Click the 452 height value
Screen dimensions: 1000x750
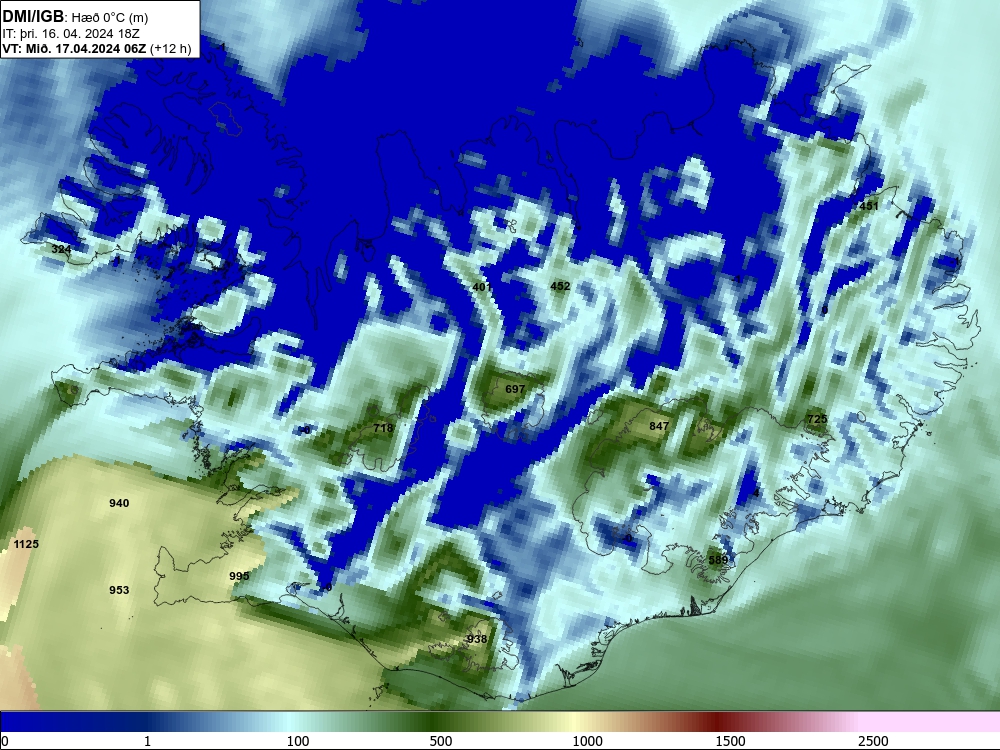(x=560, y=286)
